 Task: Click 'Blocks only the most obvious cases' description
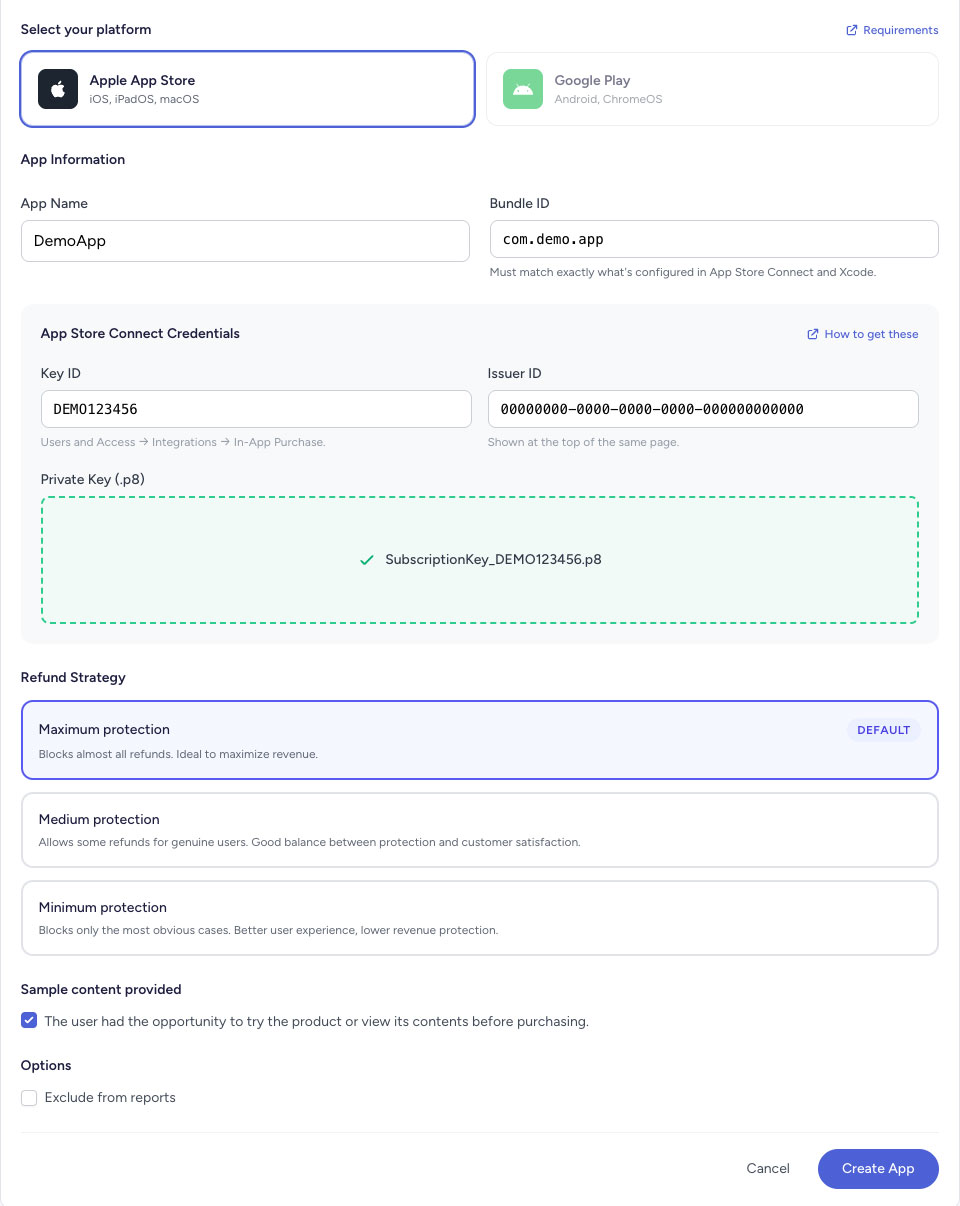click(x=268, y=930)
